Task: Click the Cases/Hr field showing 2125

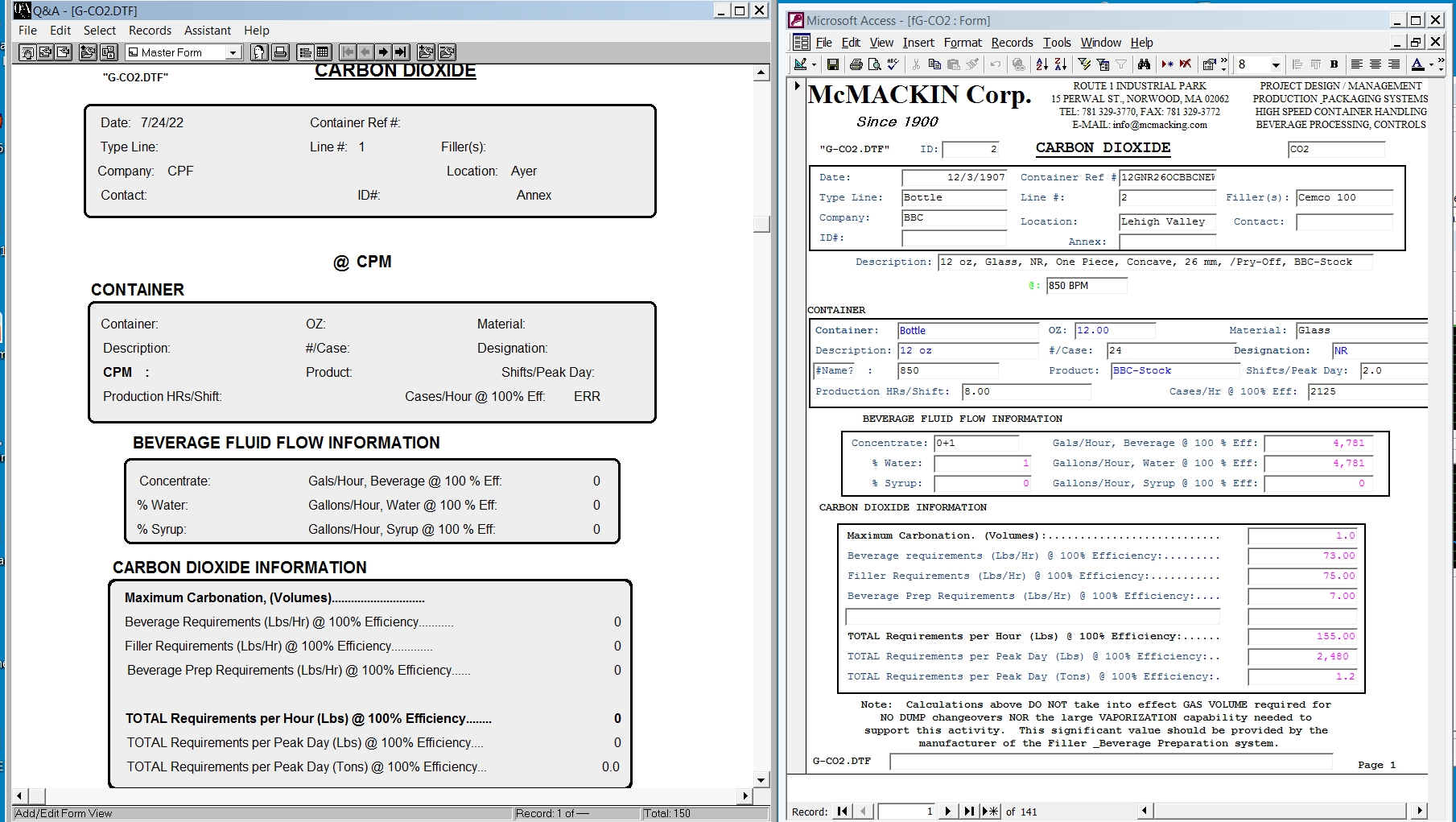Action: (1367, 391)
